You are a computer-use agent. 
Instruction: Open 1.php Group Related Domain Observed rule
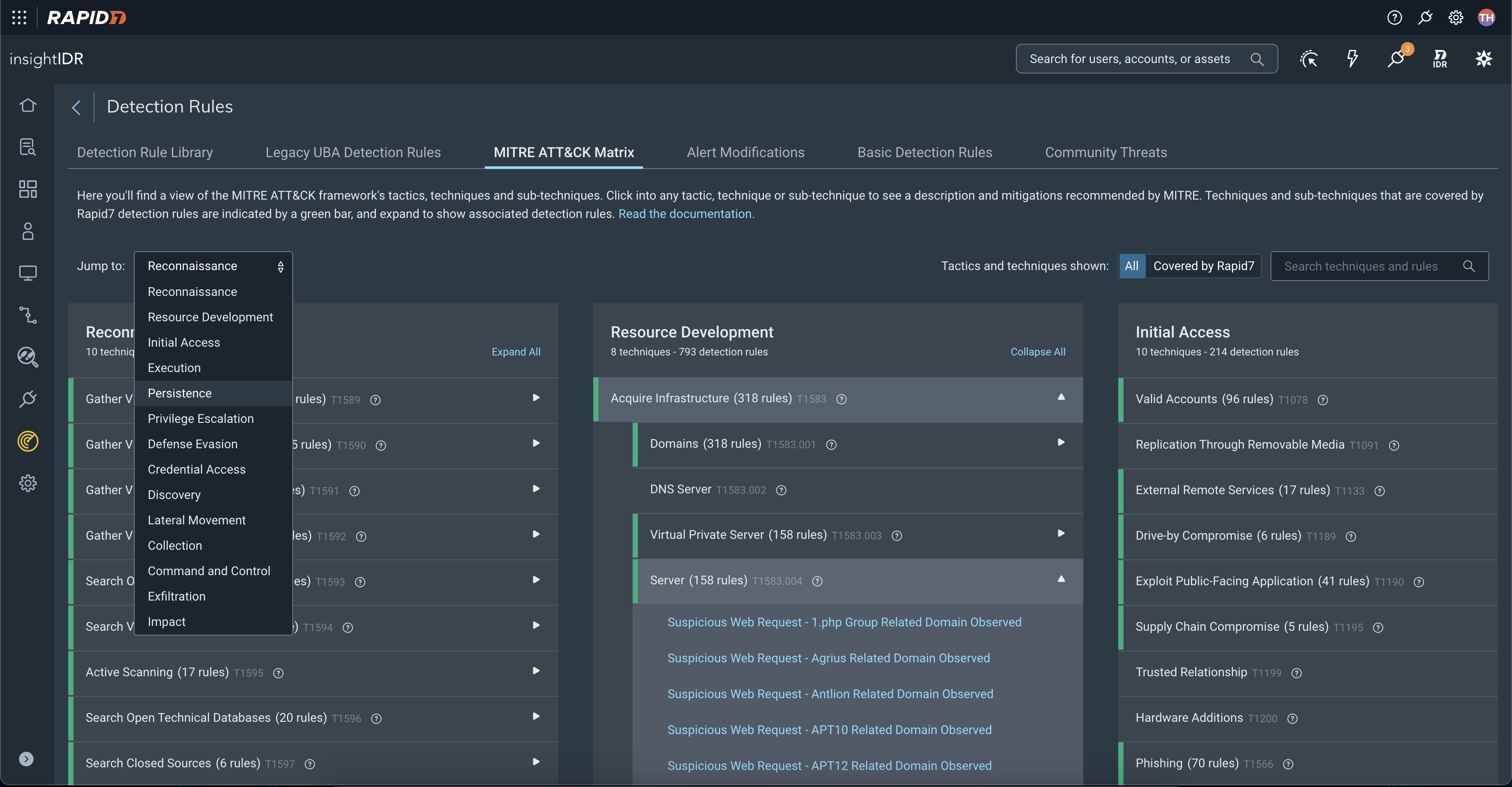[x=844, y=622]
